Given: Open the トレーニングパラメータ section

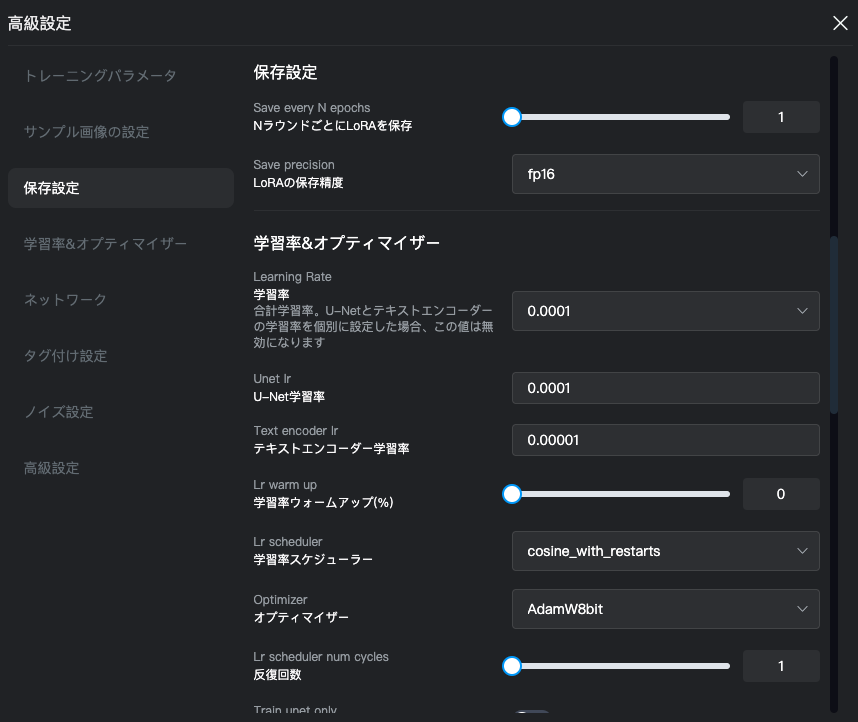Looking at the screenshot, I should click(100, 76).
